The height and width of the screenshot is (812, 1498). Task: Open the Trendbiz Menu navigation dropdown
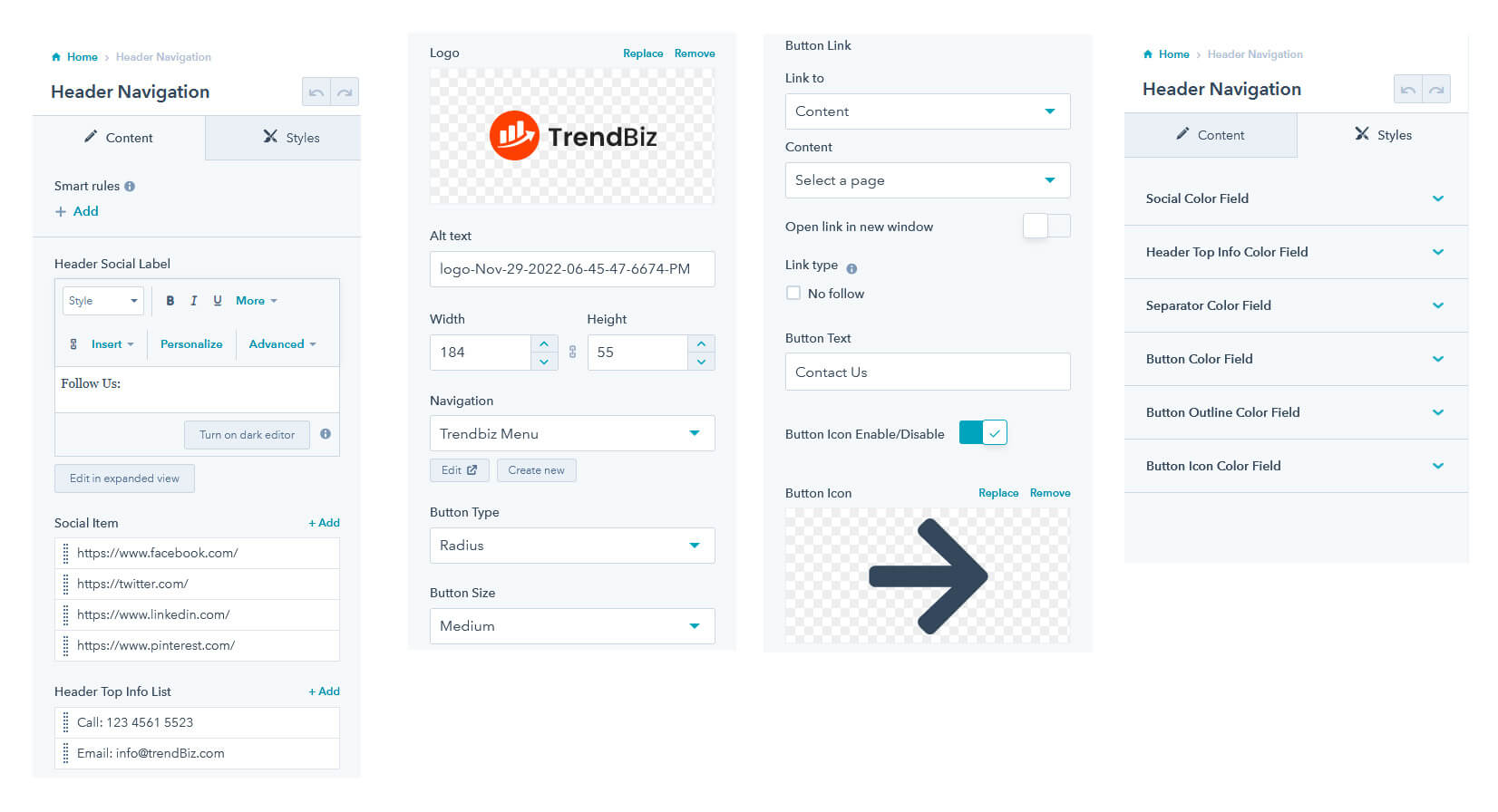[x=572, y=433]
